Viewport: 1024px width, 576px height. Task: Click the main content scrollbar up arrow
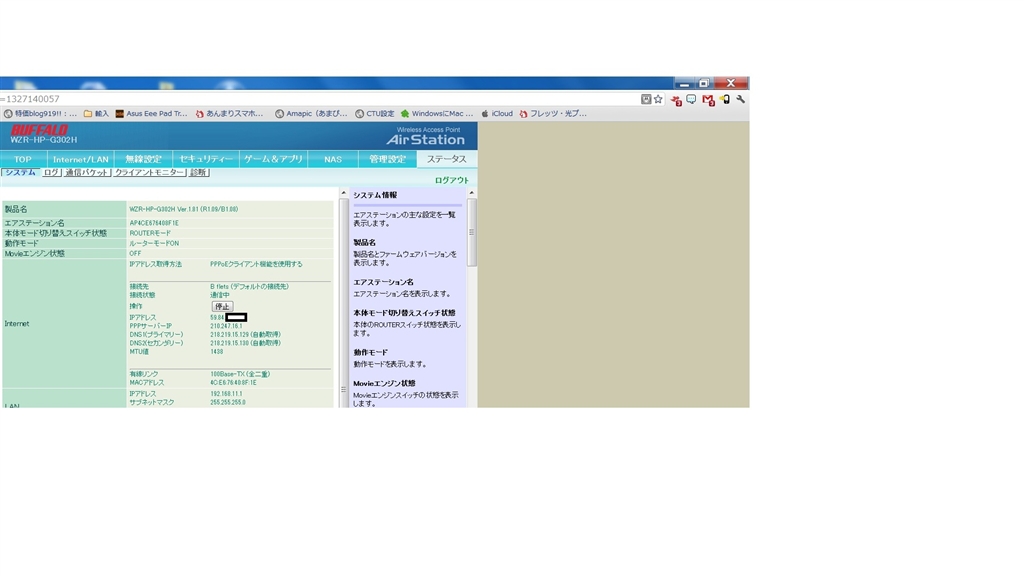[344, 193]
